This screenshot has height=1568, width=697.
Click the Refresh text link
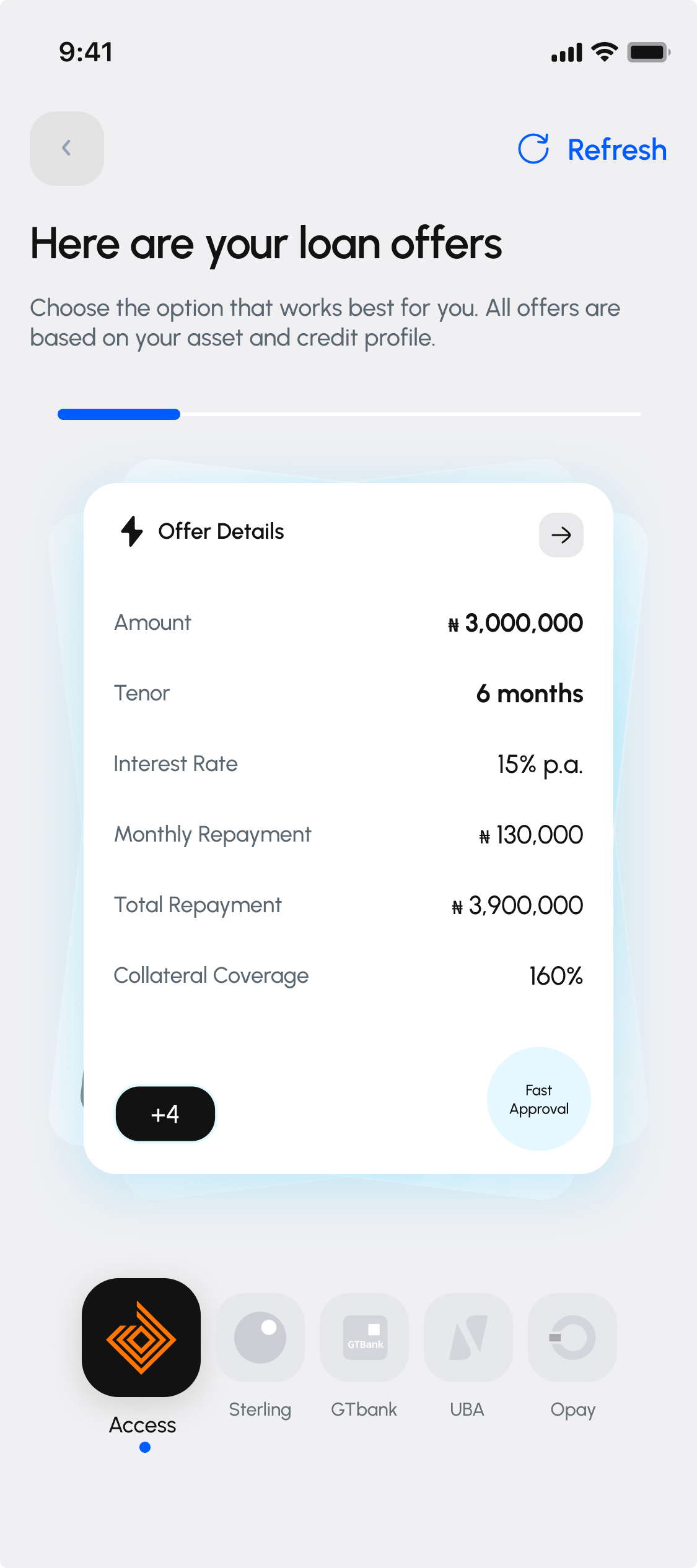click(617, 150)
